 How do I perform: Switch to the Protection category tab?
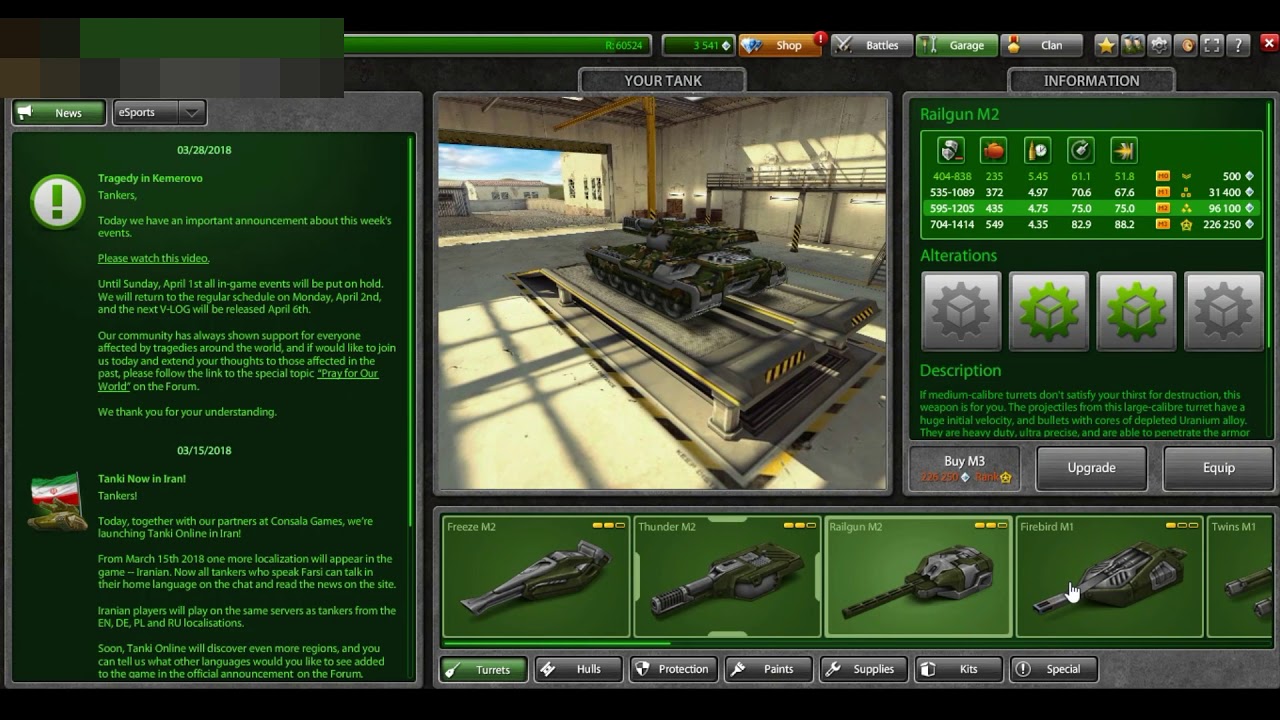point(673,669)
